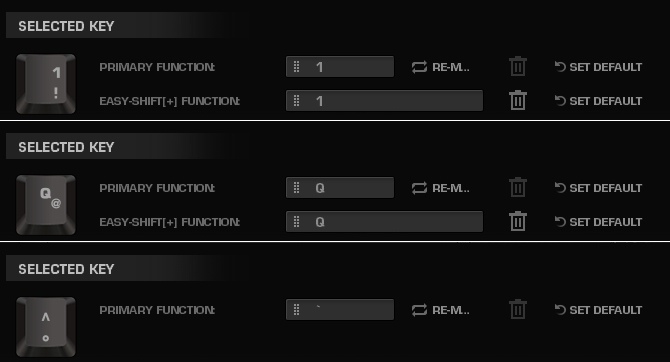Click the trash icon for caret key primary function
The width and height of the screenshot is (670, 362).
tap(517, 309)
